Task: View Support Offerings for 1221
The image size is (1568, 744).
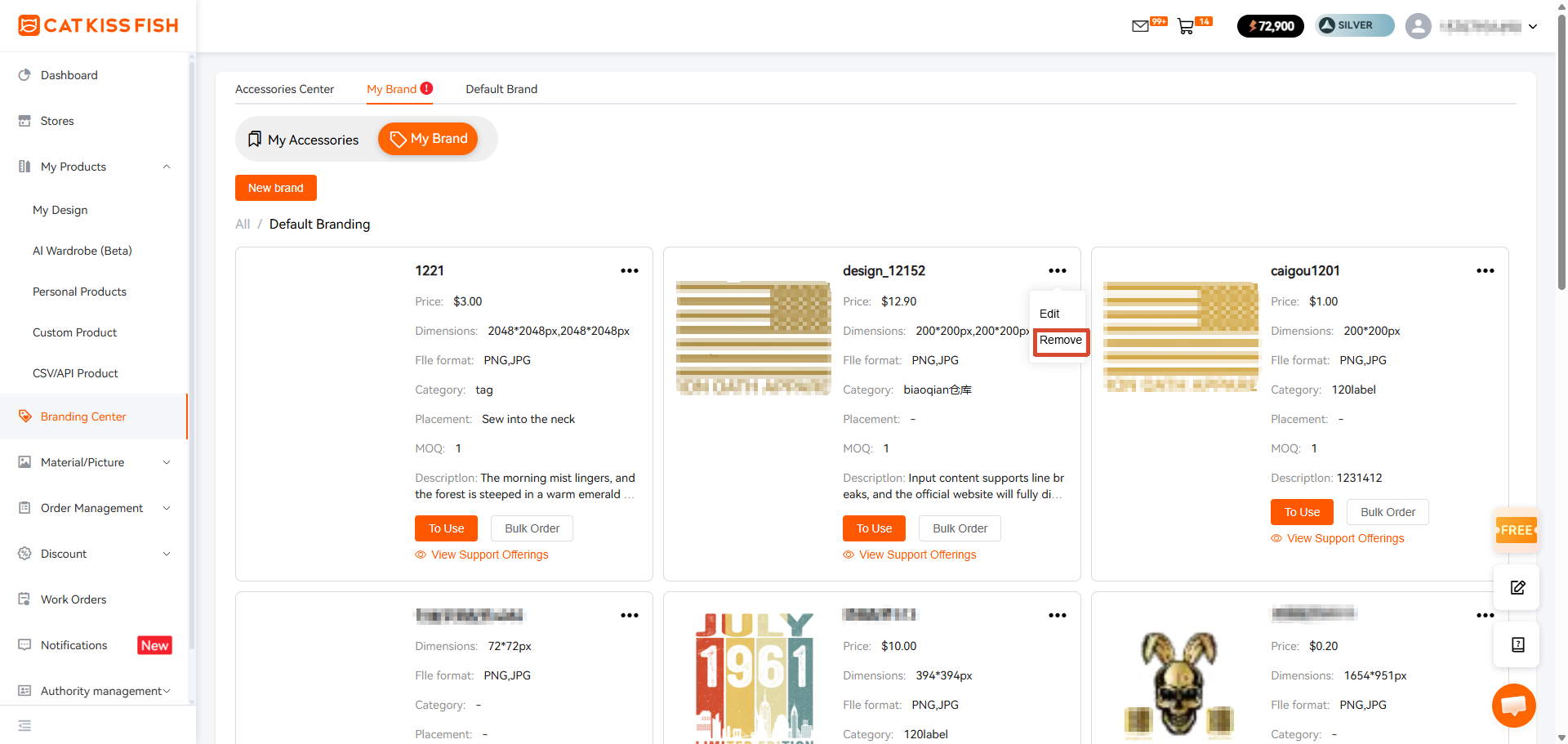Action: [482, 555]
